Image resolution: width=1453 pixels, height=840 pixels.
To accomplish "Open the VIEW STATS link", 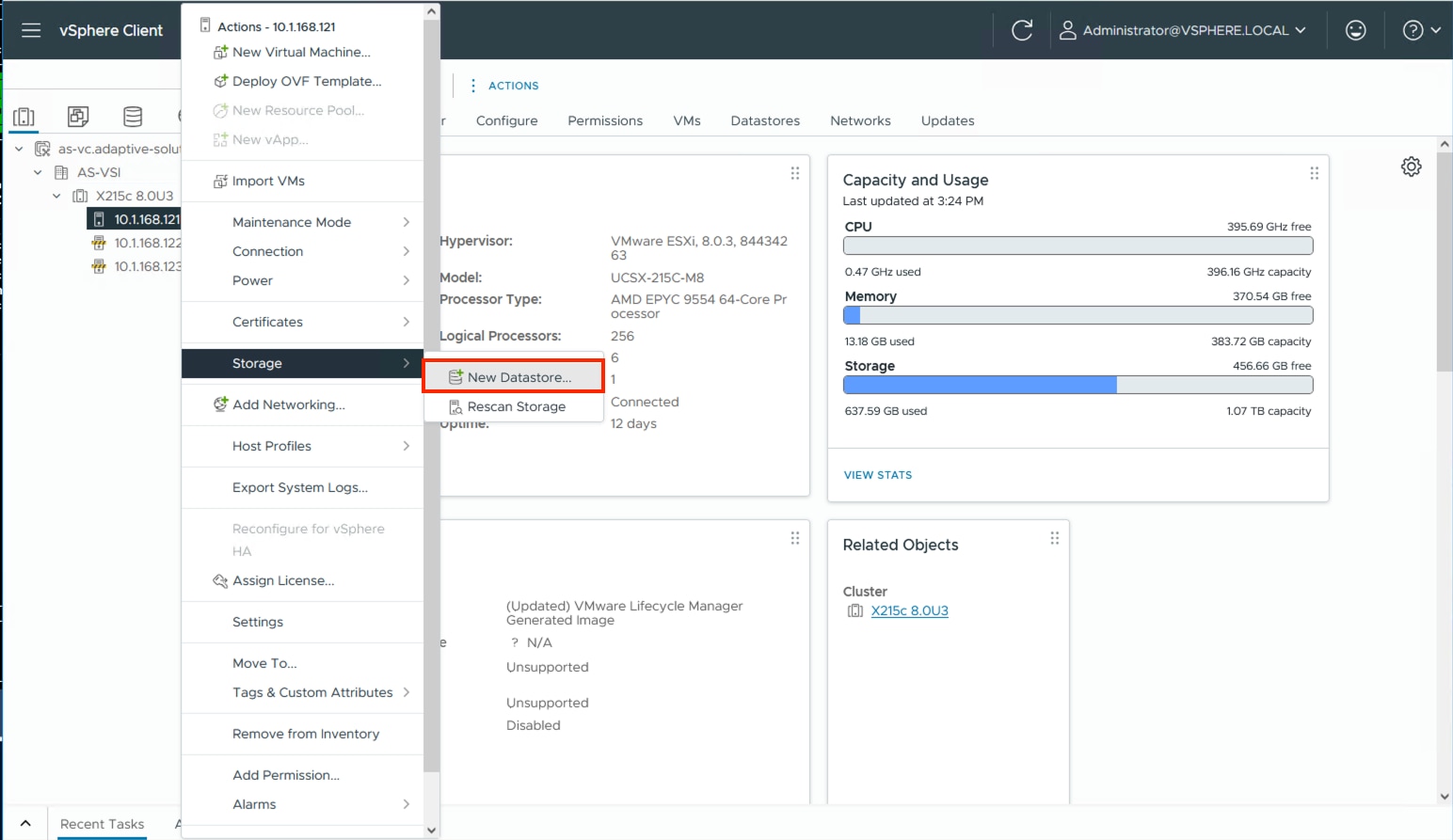I will (x=877, y=474).
